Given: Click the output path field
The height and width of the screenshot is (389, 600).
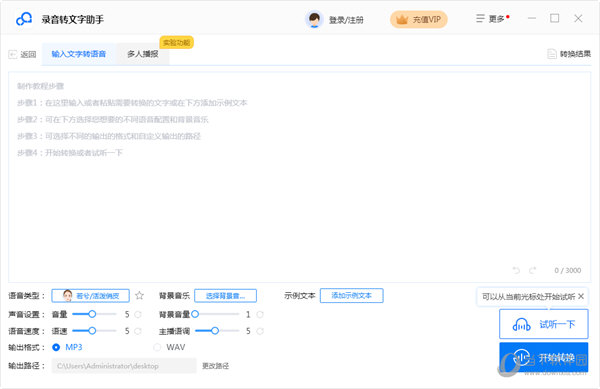Looking at the screenshot, I should pyautogui.click(x=124, y=366).
